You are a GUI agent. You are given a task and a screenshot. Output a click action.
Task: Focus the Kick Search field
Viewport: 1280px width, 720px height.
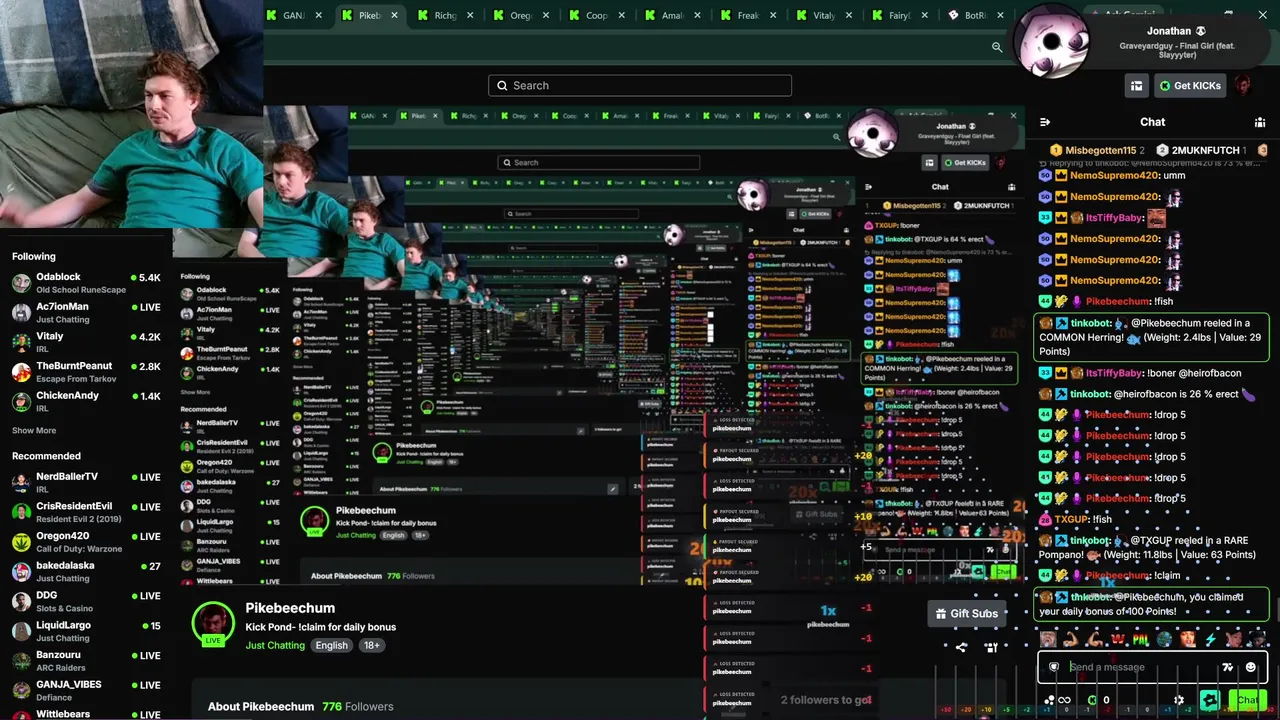640,86
